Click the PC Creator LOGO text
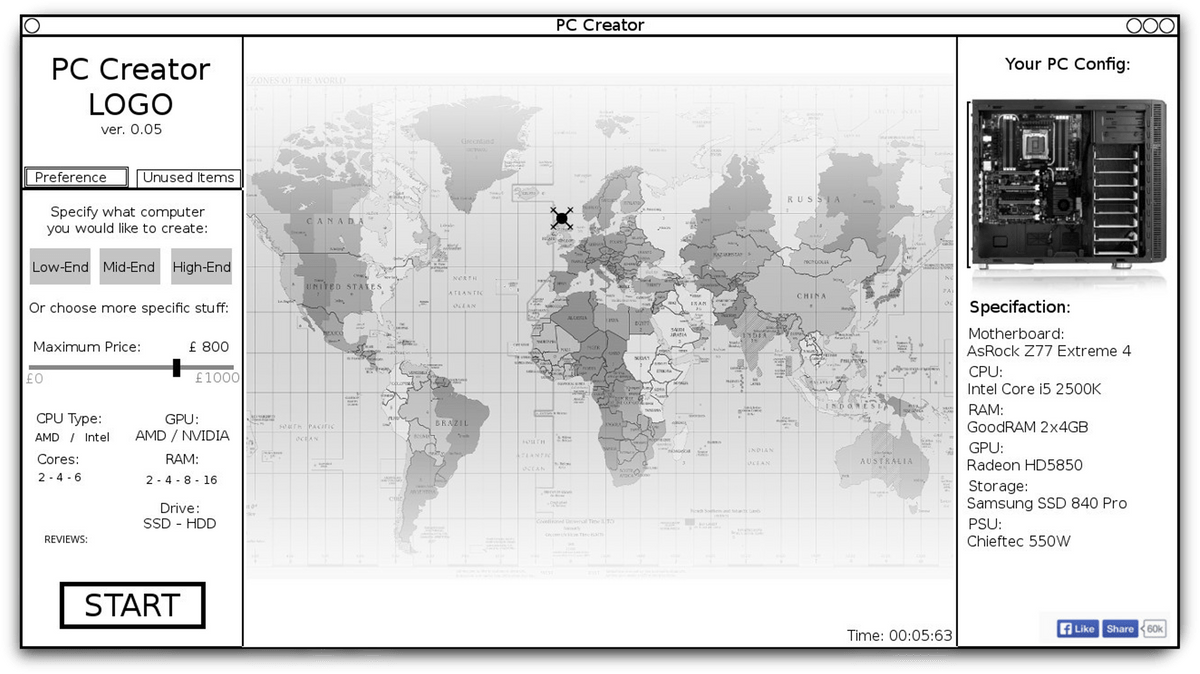The image size is (1200, 674). tap(131, 86)
